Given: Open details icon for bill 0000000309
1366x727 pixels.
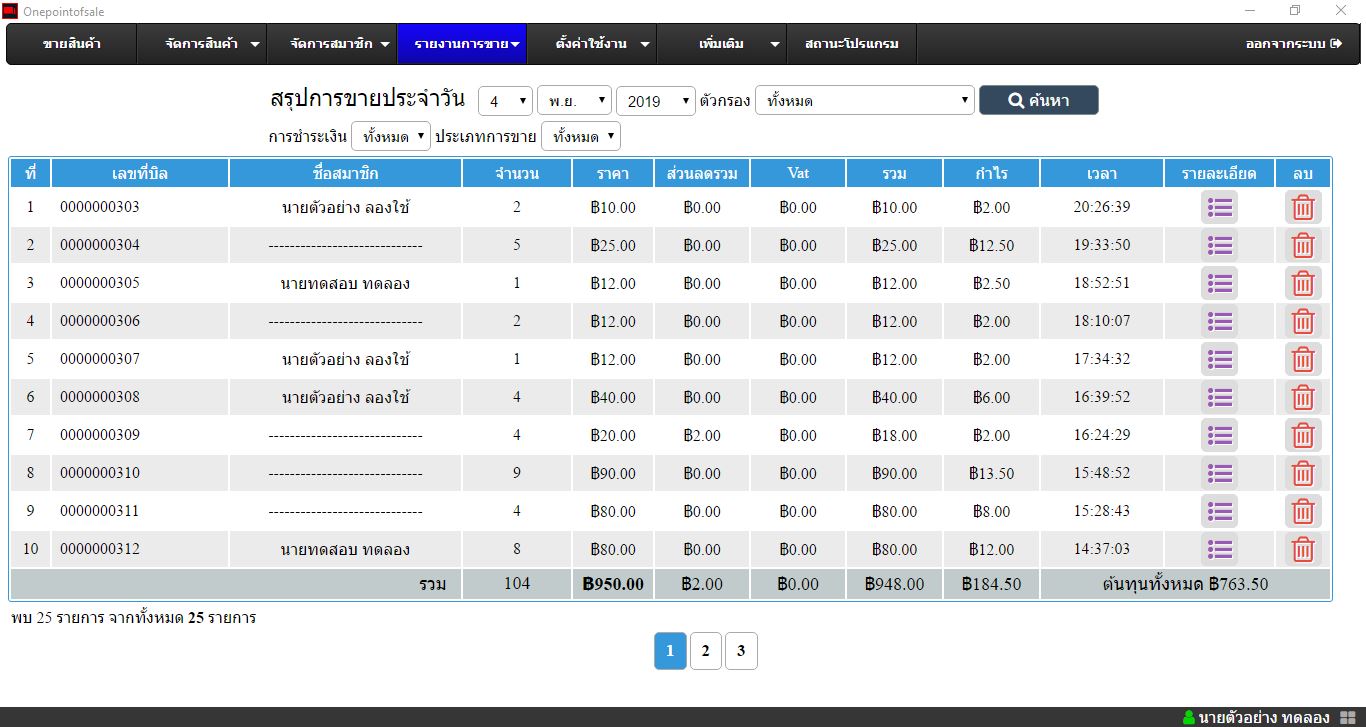Looking at the screenshot, I should [1219, 436].
